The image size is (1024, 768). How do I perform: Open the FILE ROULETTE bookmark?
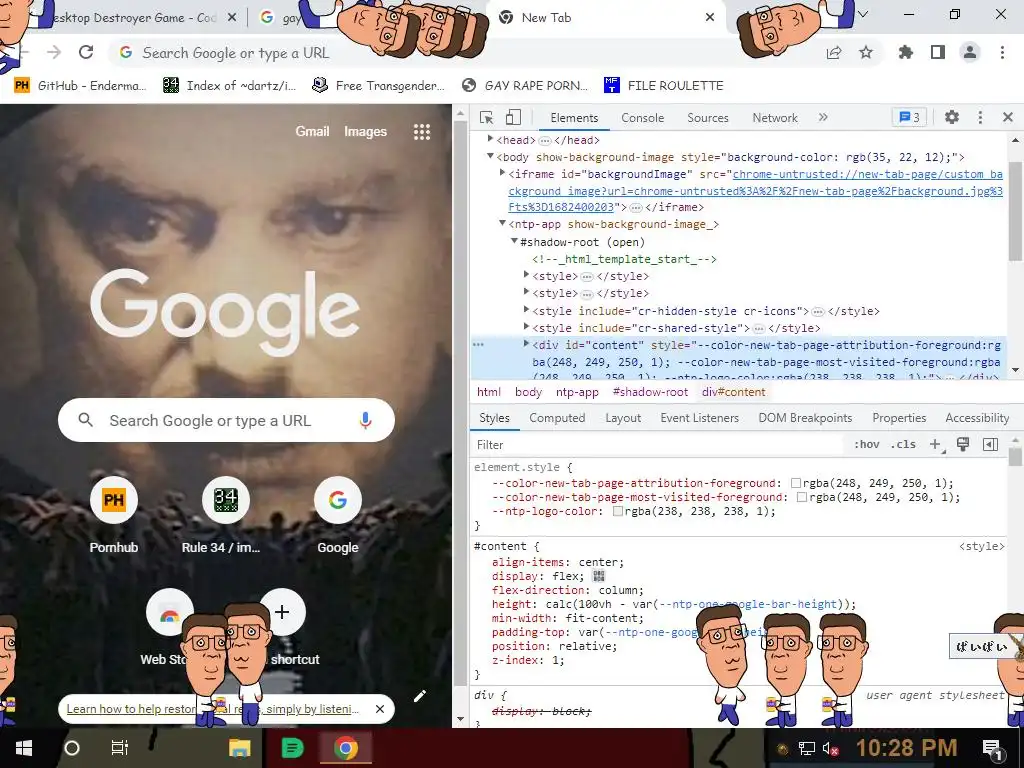(x=664, y=86)
